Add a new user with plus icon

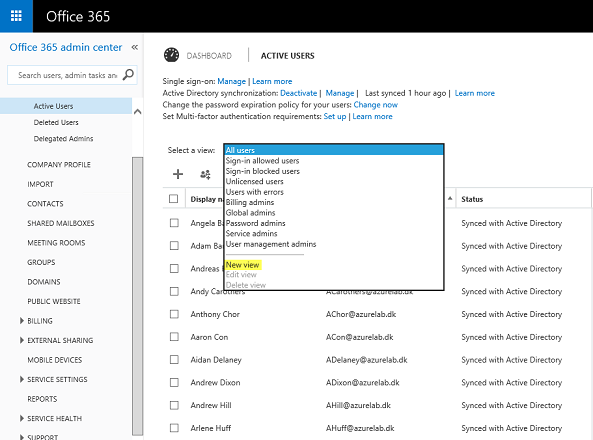(178, 174)
